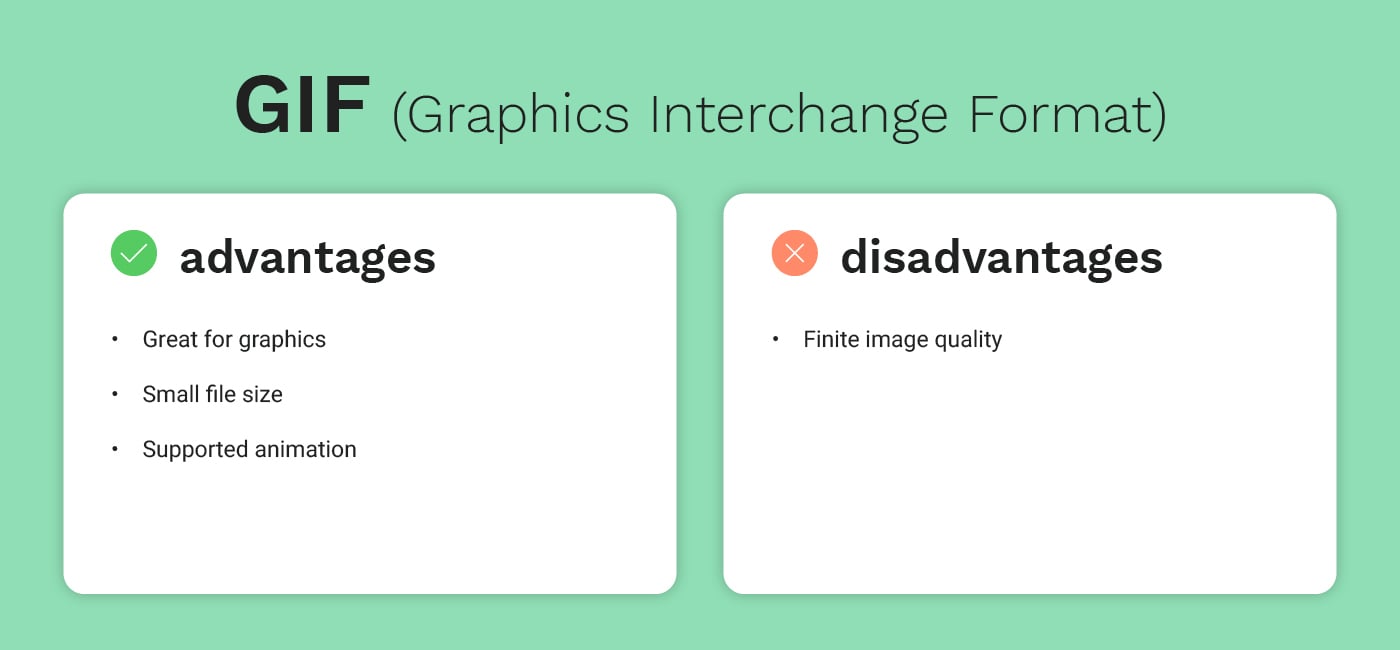
Task: Click the word 'Interchange' in the title
Action: 798,115
